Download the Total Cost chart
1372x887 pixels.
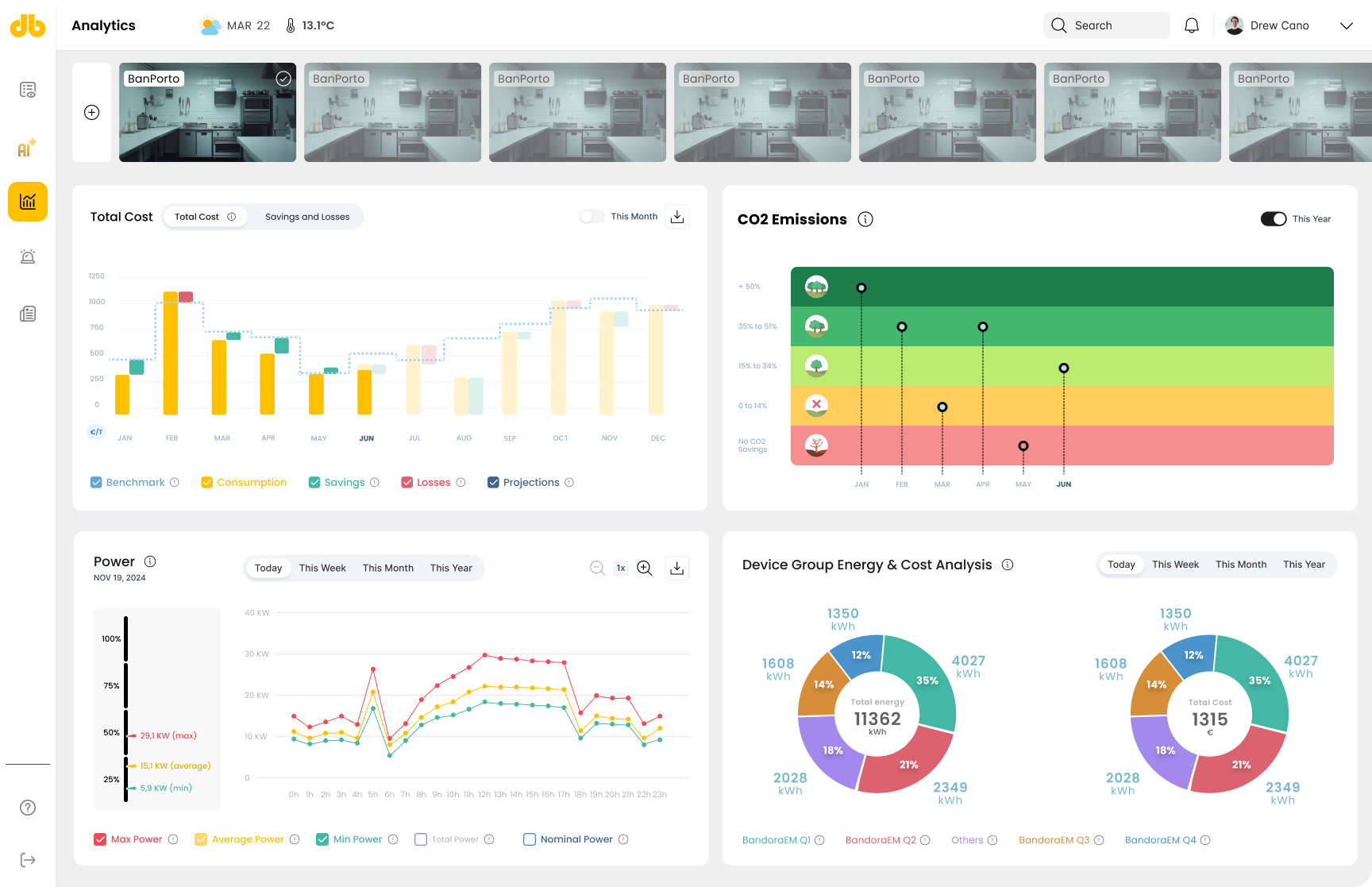click(x=676, y=217)
